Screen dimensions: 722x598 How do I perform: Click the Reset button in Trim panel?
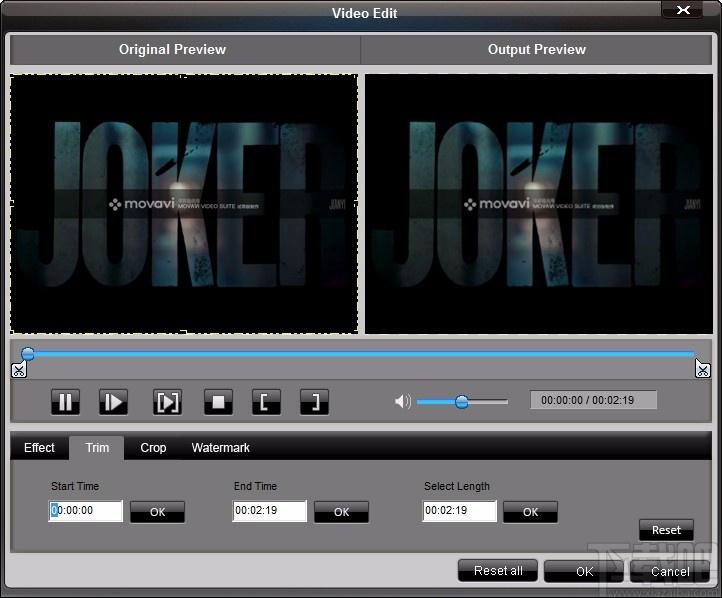666,530
